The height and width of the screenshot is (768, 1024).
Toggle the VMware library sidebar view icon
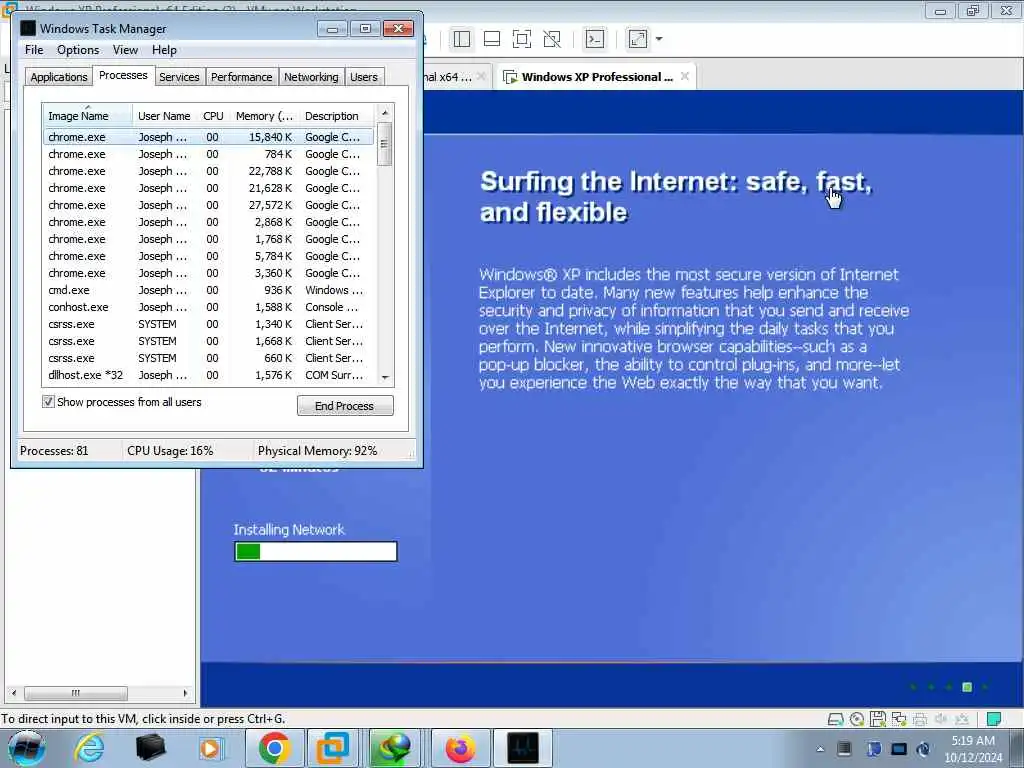[462, 39]
